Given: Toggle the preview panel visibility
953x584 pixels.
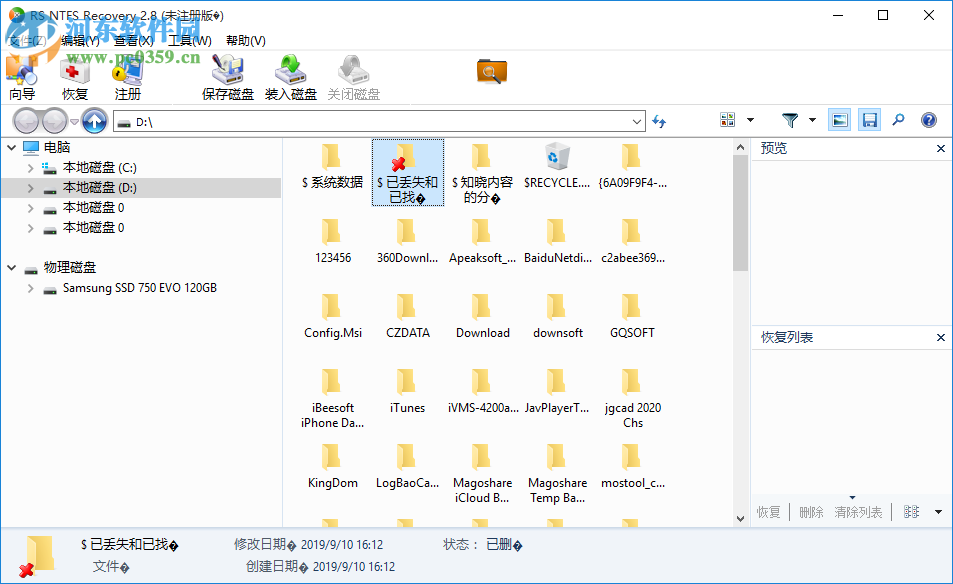Looking at the screenshot, I should tap(839, 119).
